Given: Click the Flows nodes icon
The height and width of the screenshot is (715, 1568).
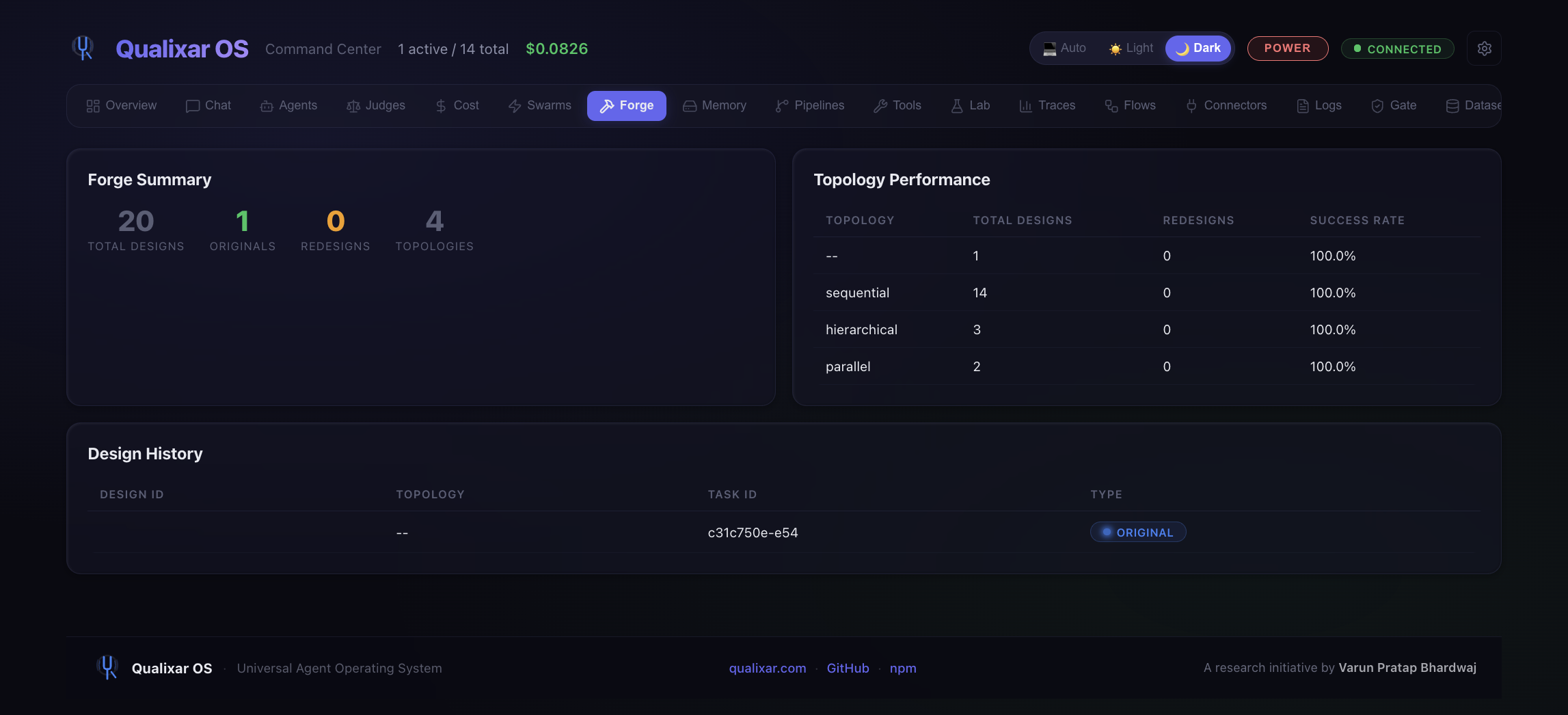Looking at the screenshot, I should tap(1111, 106).
